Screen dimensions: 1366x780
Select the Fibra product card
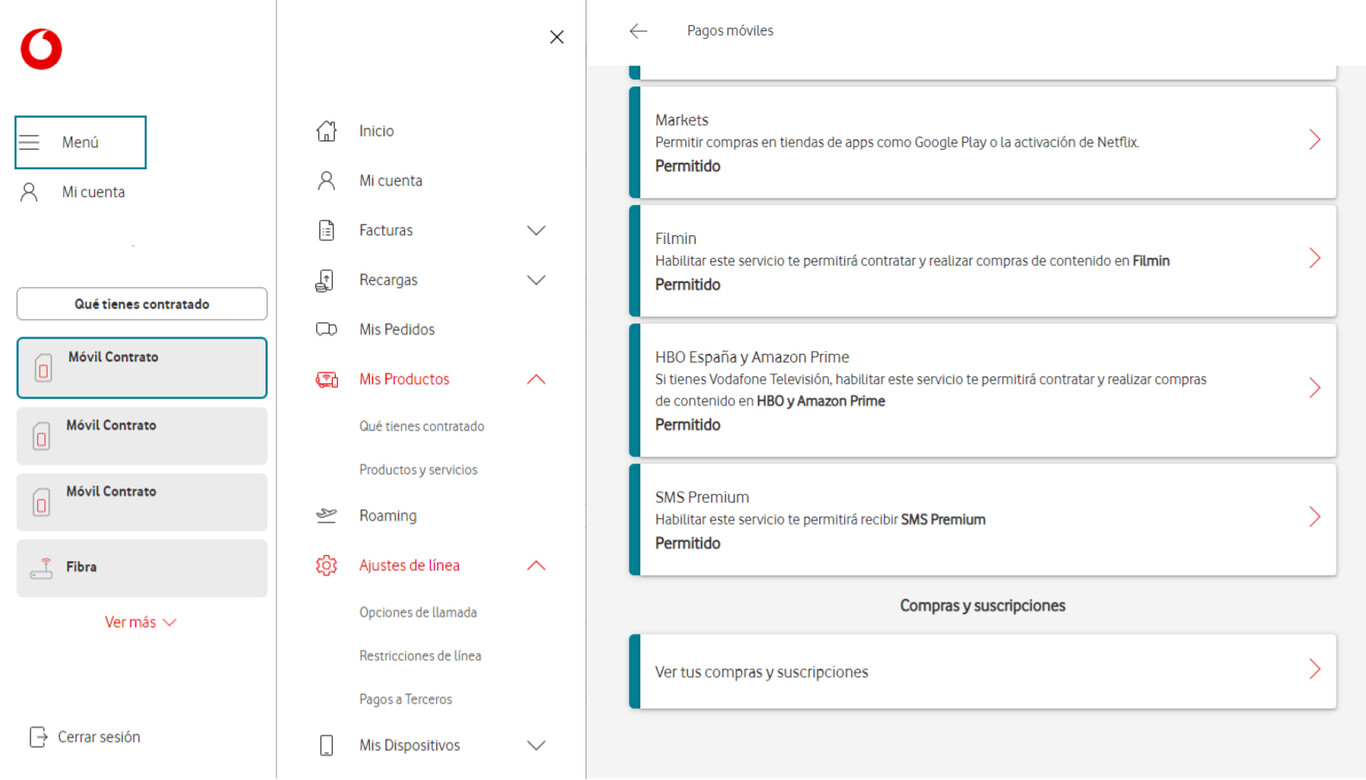142,568
